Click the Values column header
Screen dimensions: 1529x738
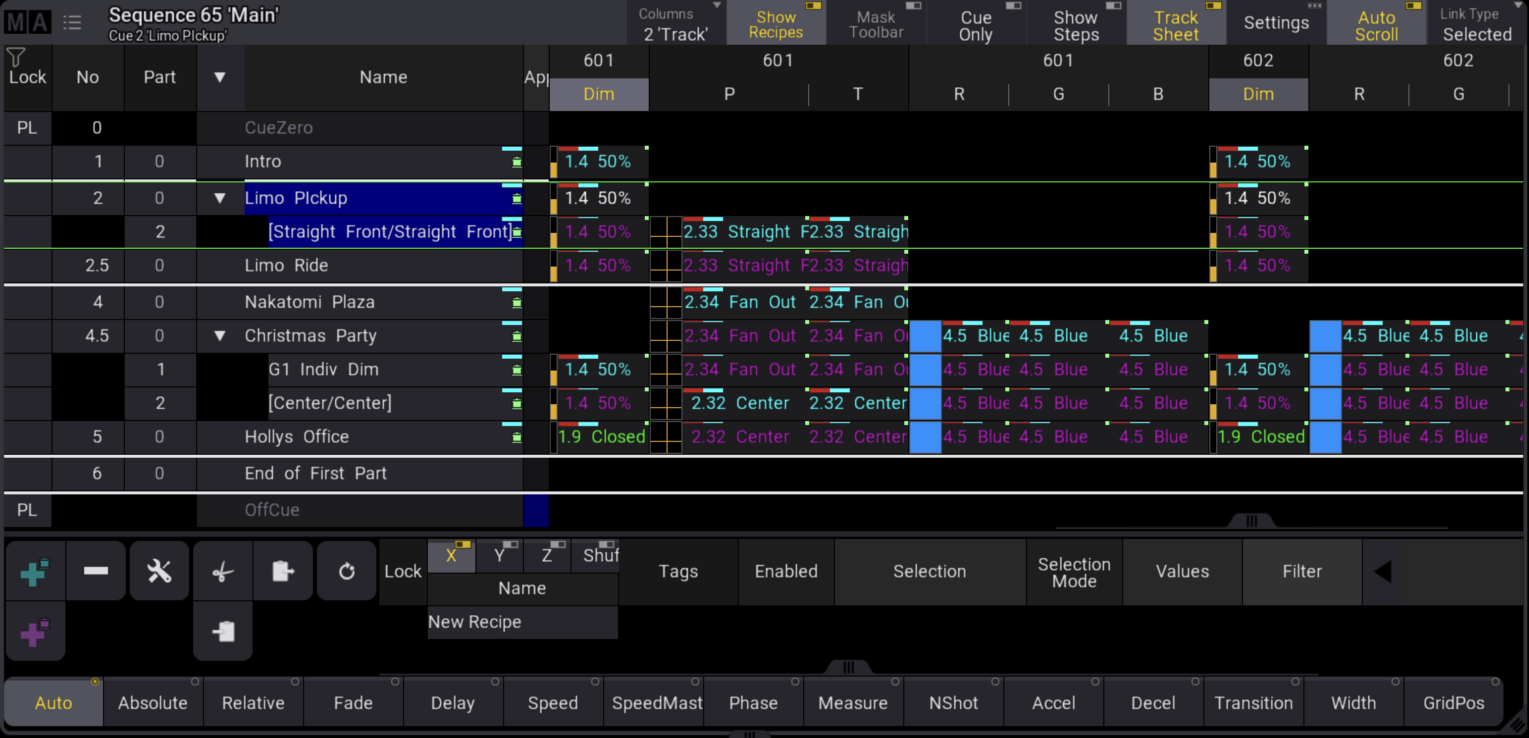[1182, 572]
